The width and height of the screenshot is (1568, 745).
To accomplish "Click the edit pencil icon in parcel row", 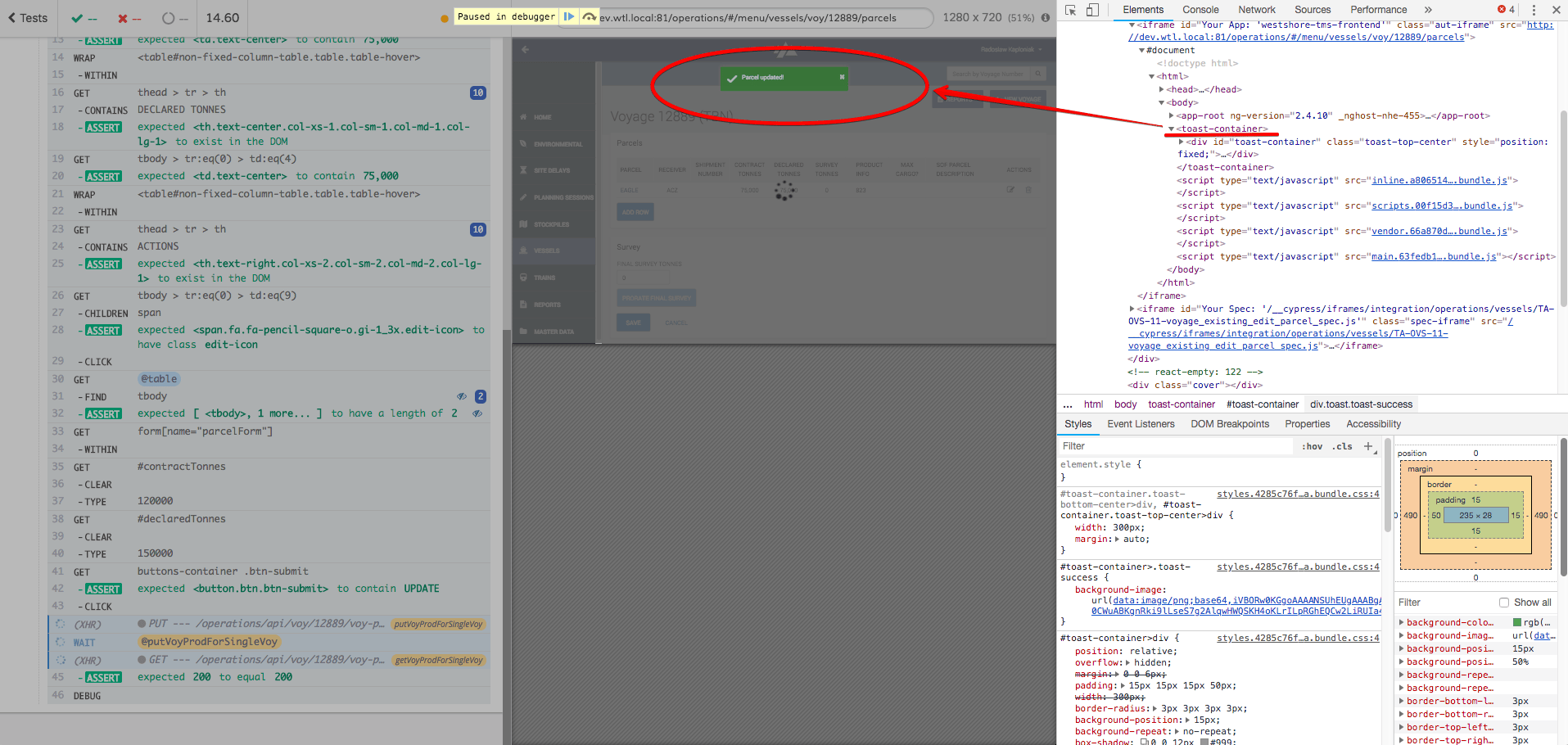I will [x=1010, y=190].
